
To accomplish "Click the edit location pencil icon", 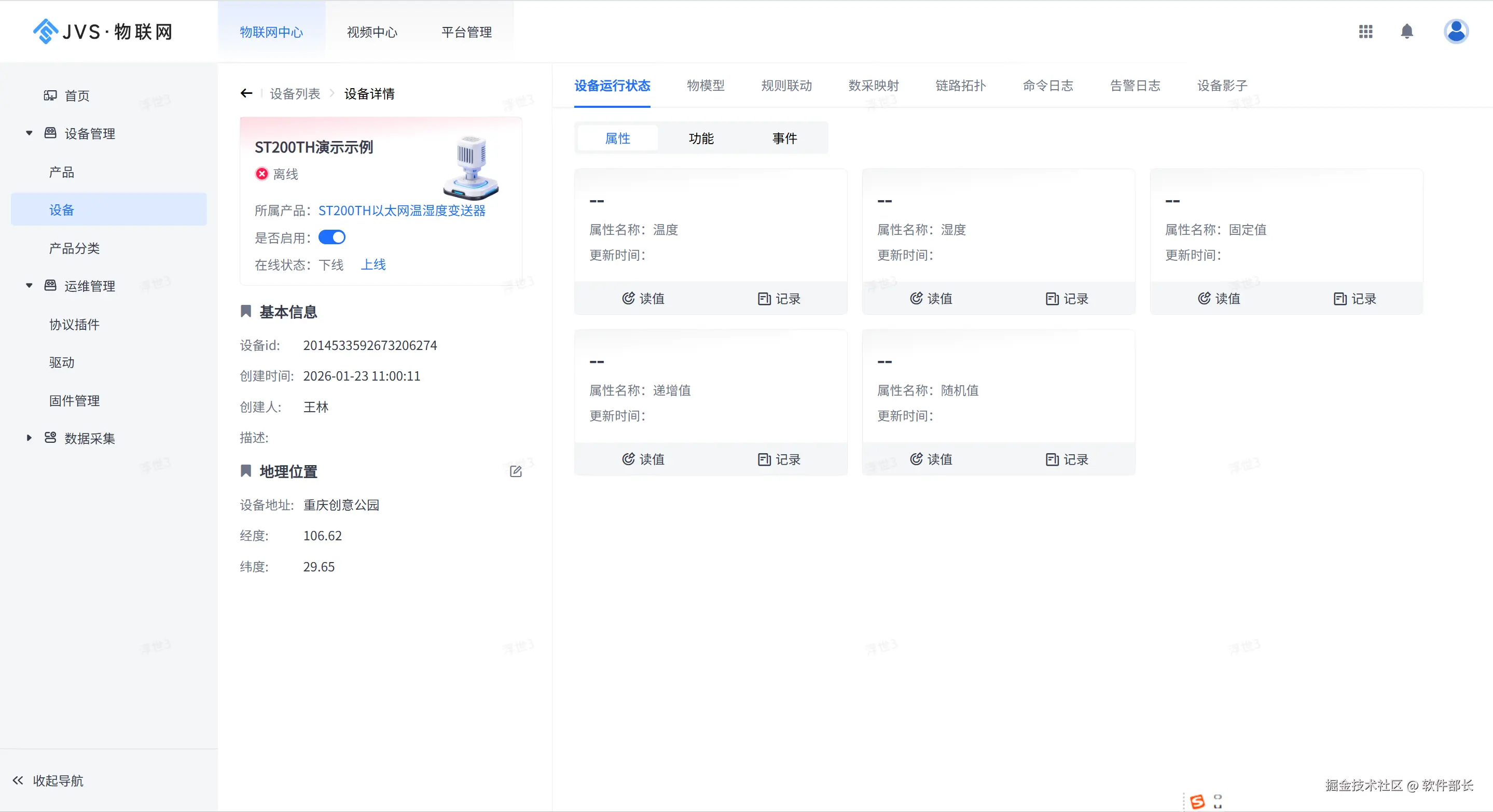I will [x=515, y=471].
